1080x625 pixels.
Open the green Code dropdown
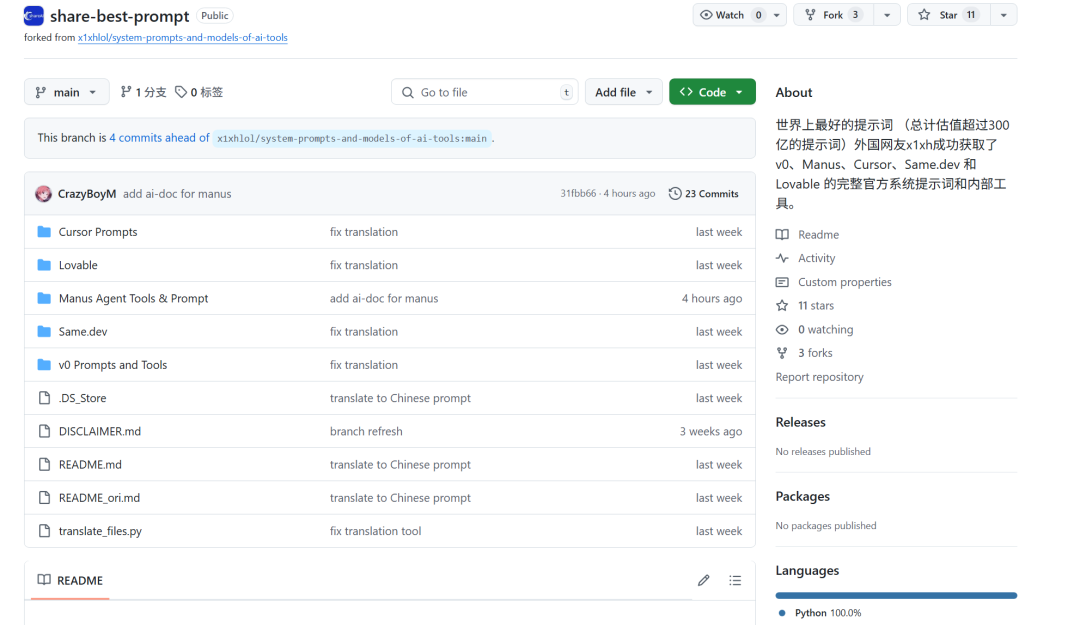point(712,92)
